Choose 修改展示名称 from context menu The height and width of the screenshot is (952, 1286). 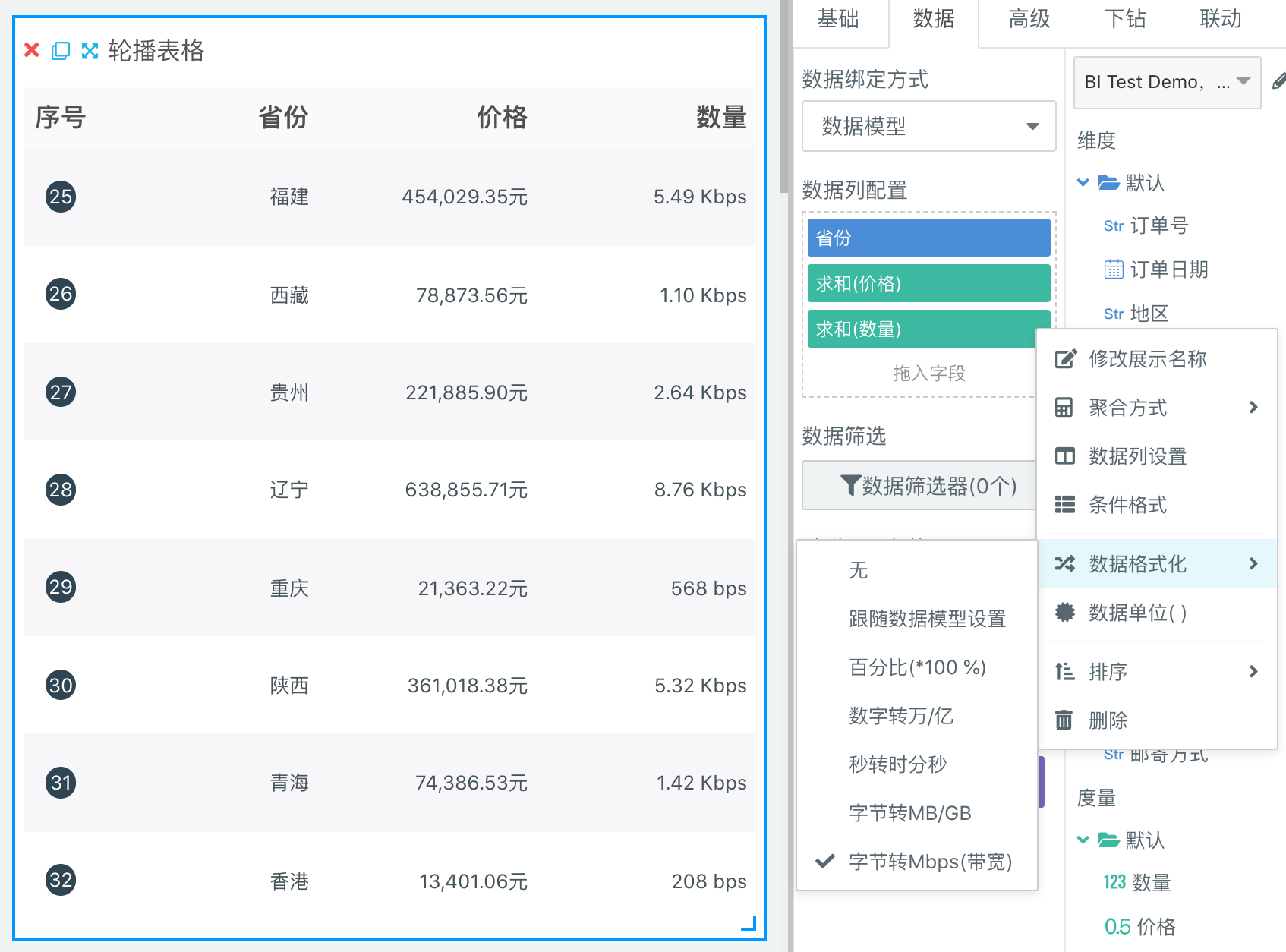1158,359
